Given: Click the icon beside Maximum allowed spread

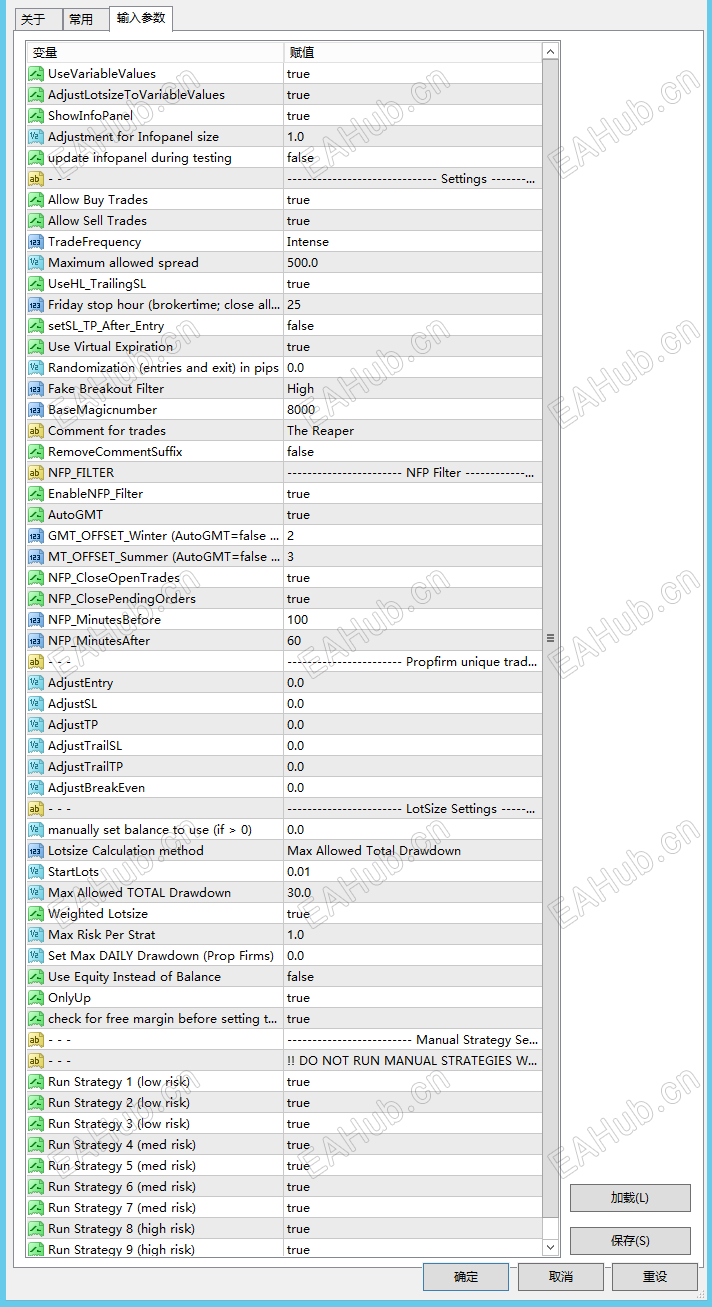Looking at the screenshot, I should (x=36, y=263).
